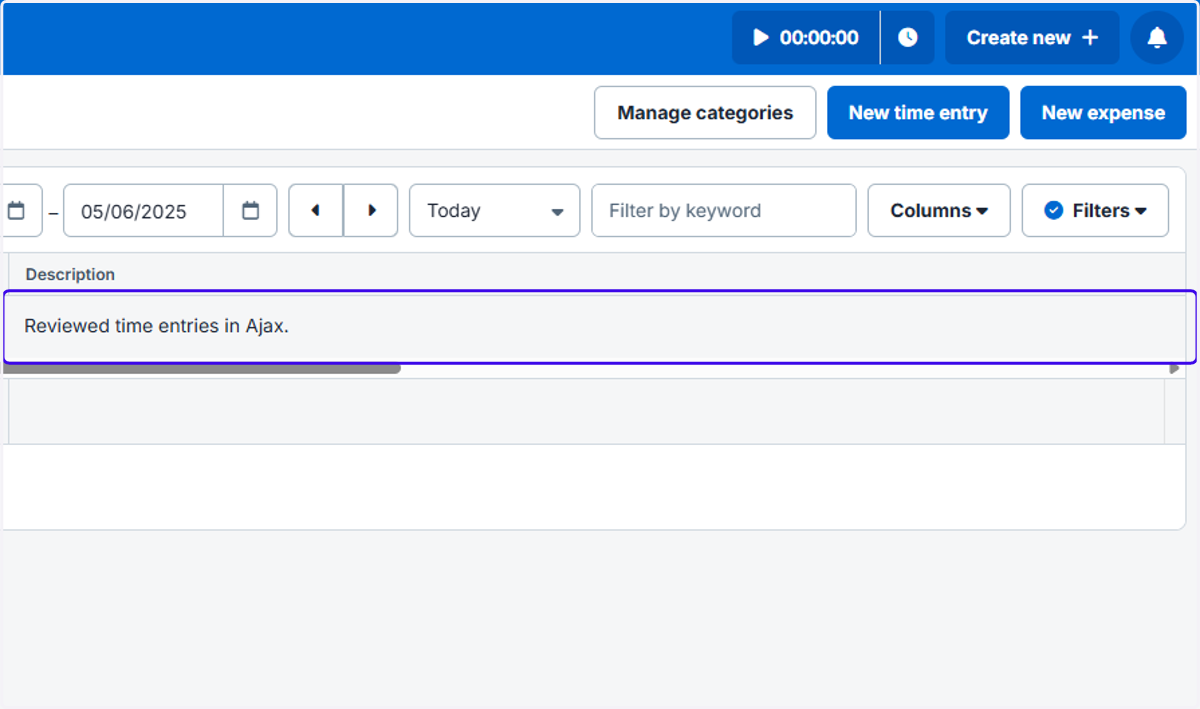Click Create new button
Screen dimensions: 1200x709
coord(1032,38)
